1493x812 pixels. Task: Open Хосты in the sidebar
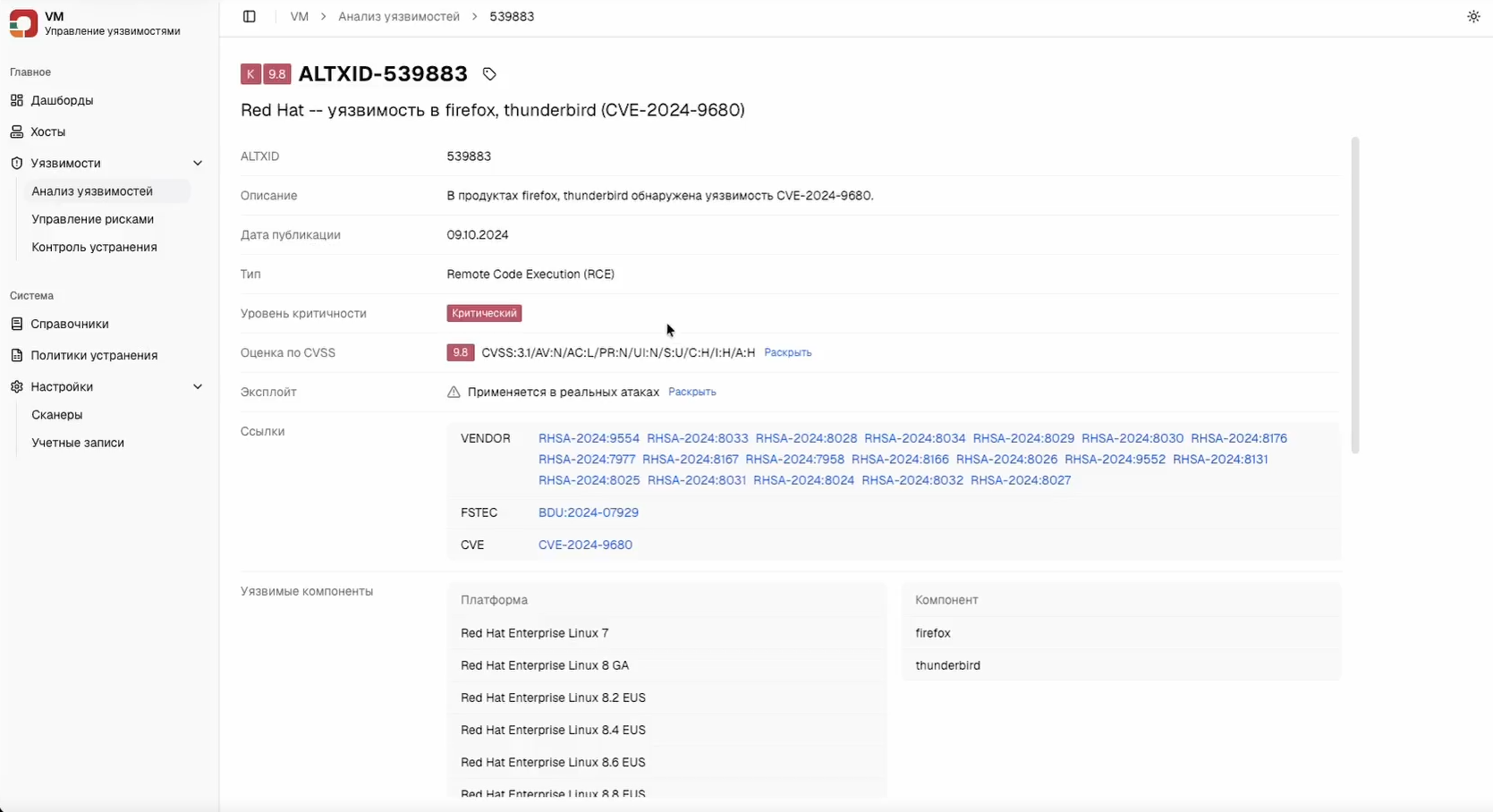pyautogui.click(x=47, y=131)
